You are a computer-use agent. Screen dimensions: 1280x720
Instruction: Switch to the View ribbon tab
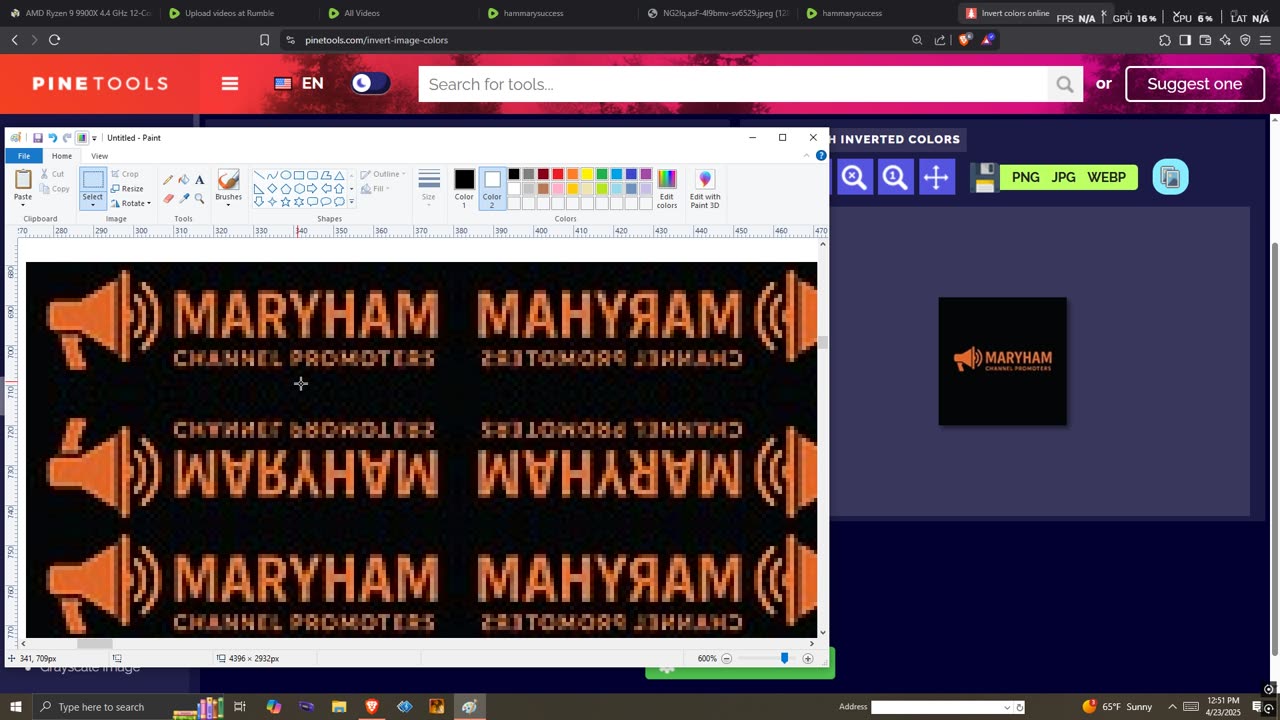point(99,156)
